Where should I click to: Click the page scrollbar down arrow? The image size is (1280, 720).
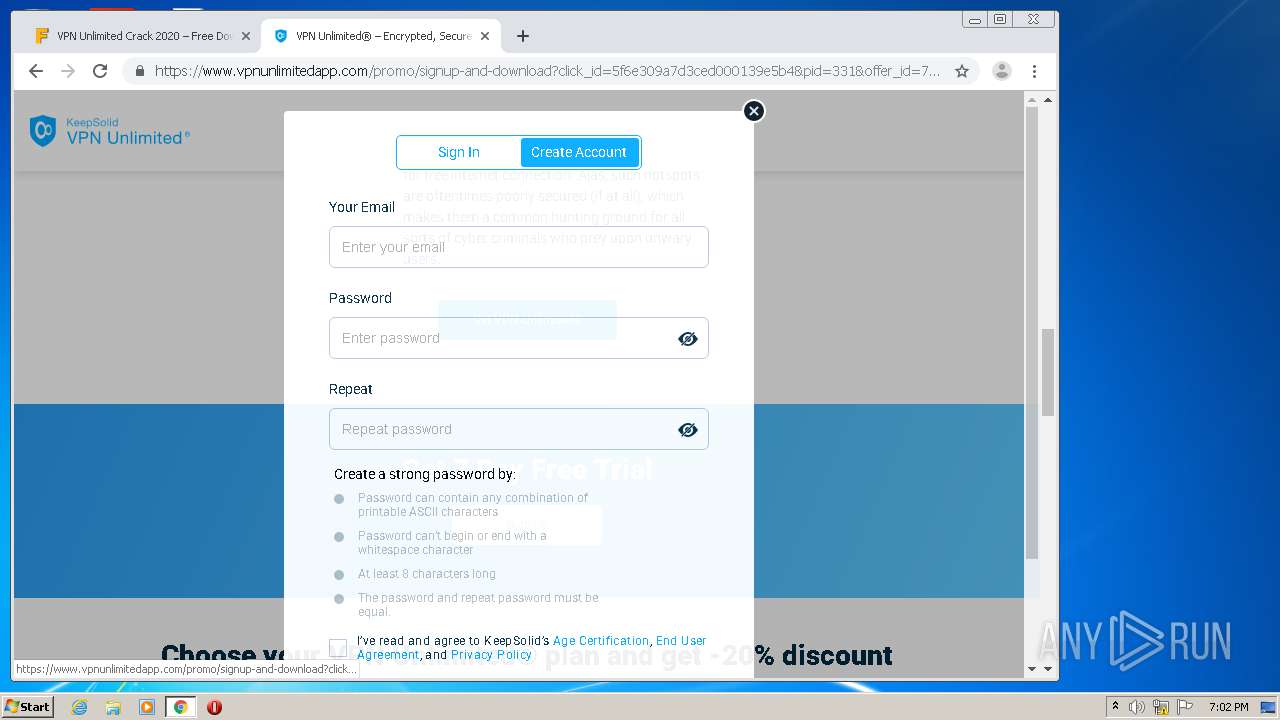pos(1047,669)
